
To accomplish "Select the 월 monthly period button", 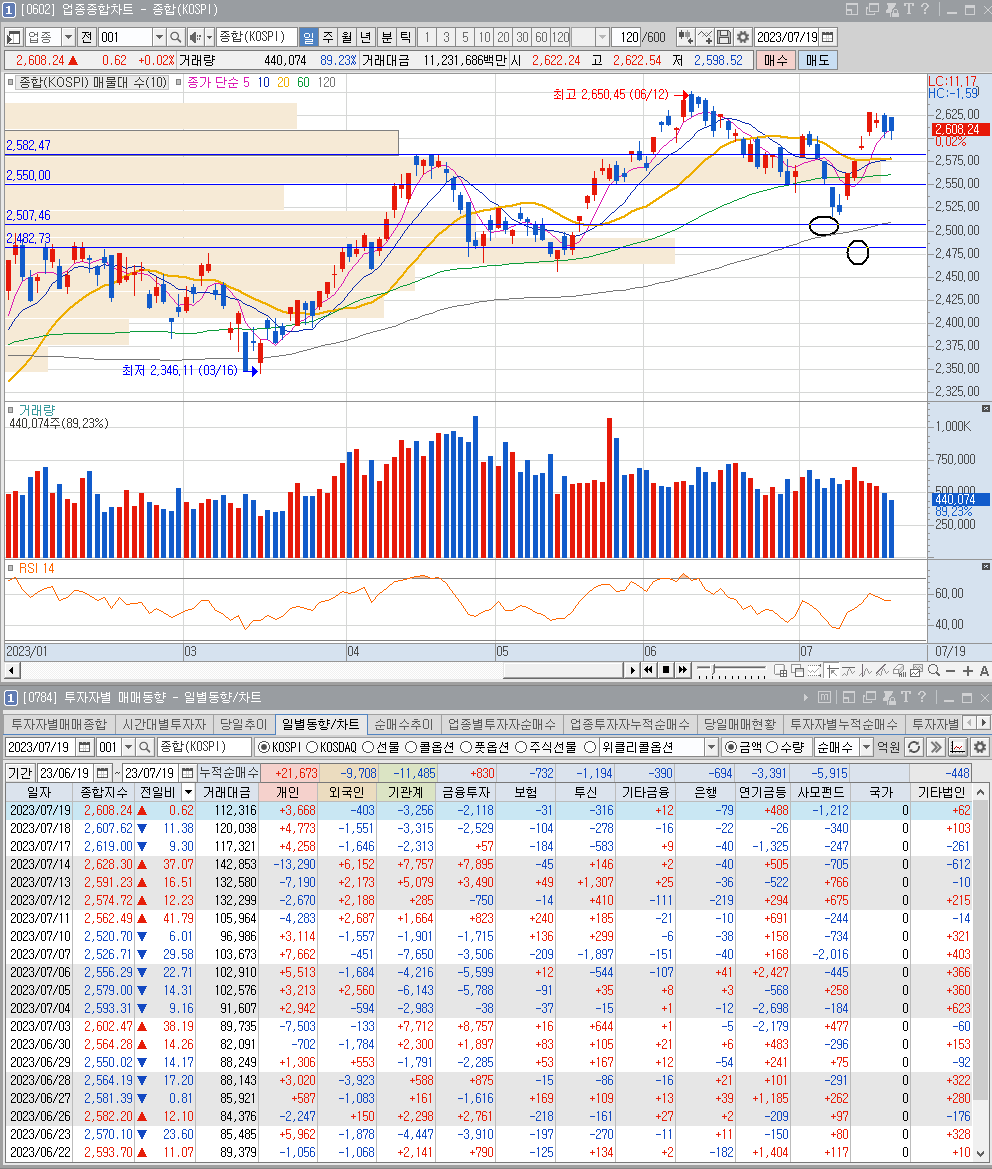I will coord(347,37).
